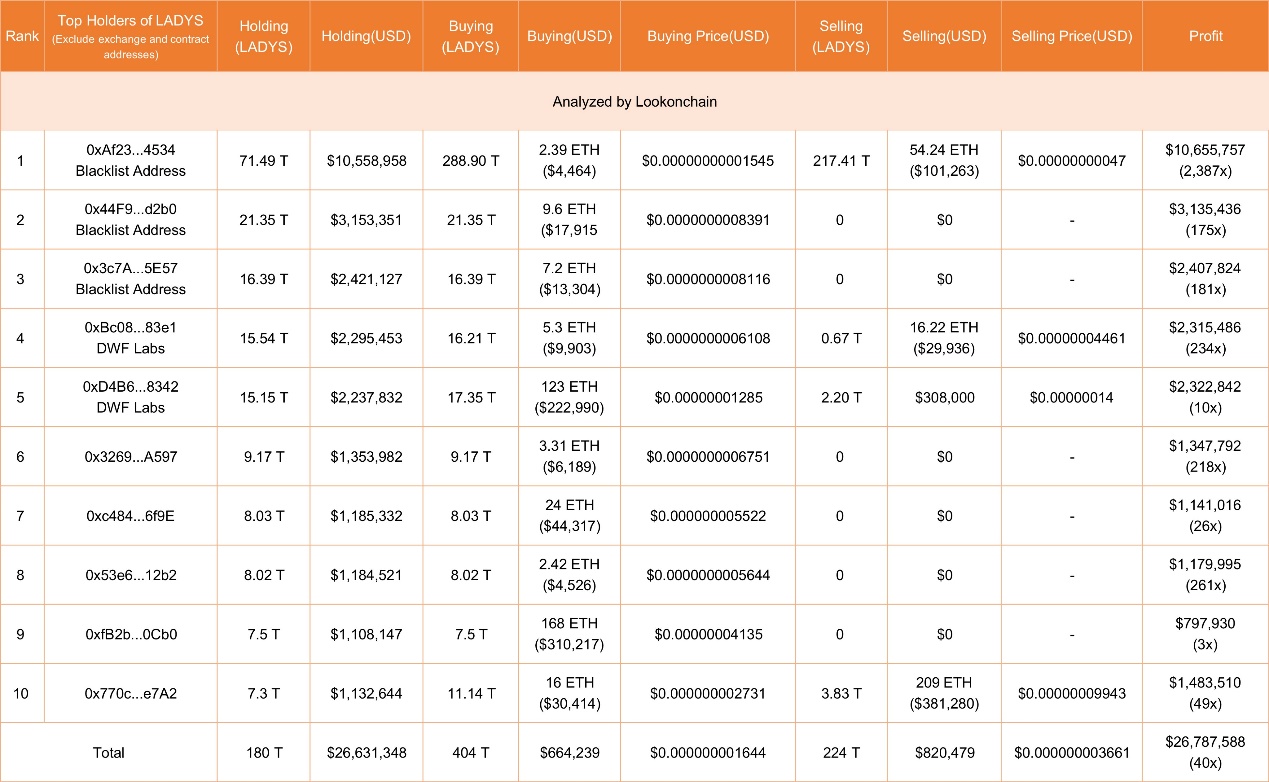This screenshot has width=1269, height=782.
Task: Select buying price "$0.00000001285"
Action: [709, 397]
